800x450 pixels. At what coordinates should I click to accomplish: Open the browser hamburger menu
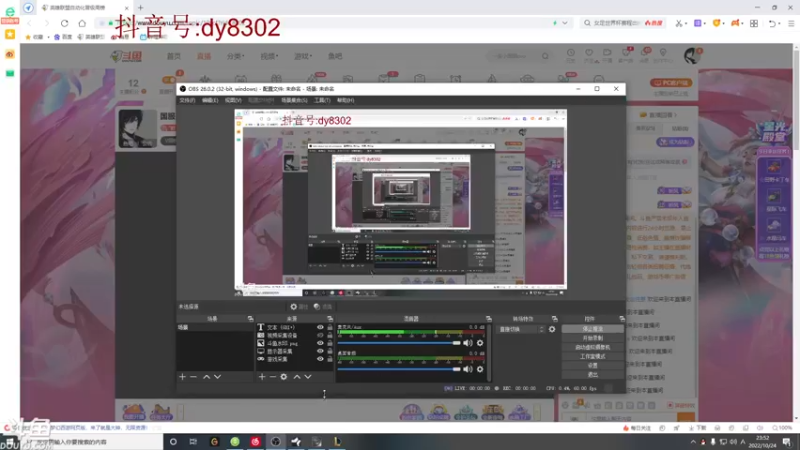tap(791, 23)
